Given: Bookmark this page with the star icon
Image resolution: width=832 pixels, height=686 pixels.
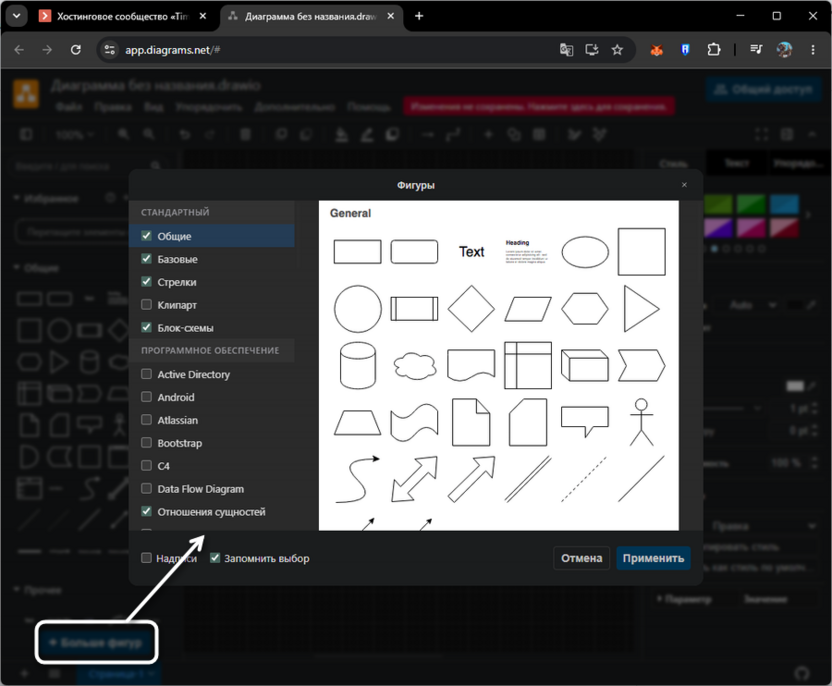Looking at the screenshot, I should [617, 50].
